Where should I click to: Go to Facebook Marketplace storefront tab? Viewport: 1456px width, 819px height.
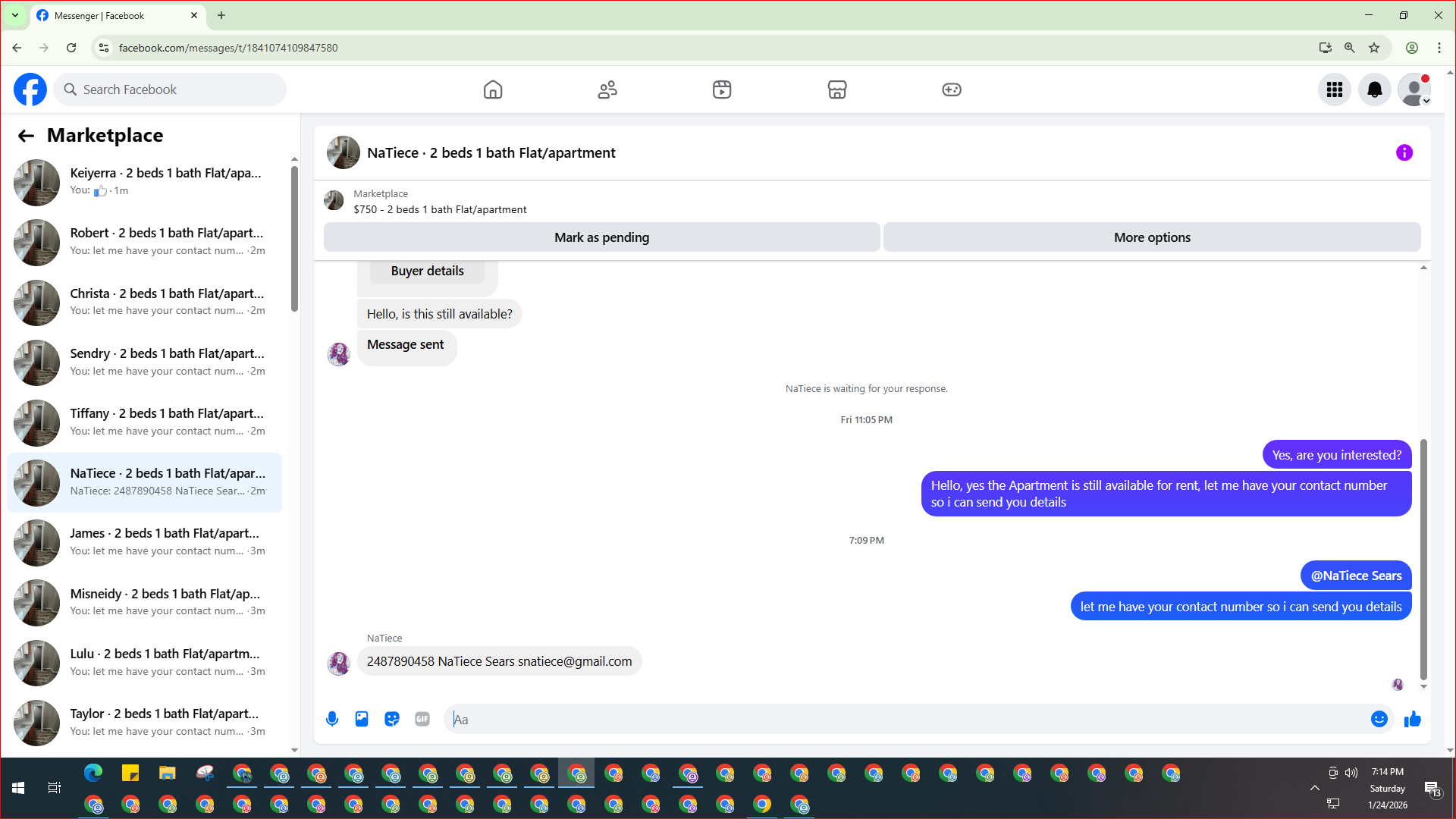pyautogui.click(x=836, y=89)
